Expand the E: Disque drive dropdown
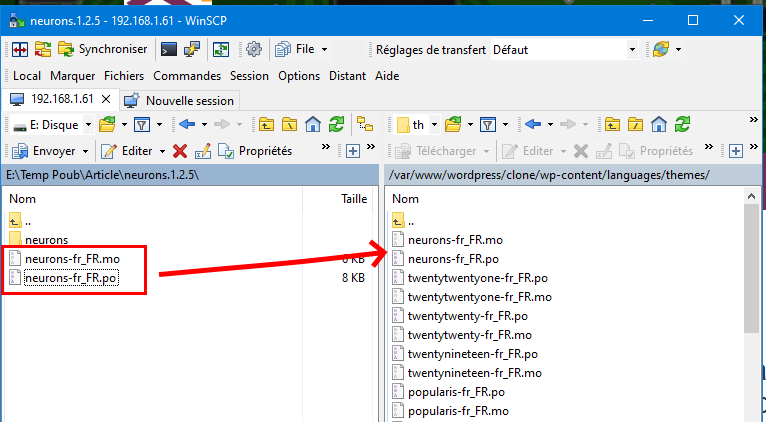The width and height of the screenshot is (766, 422). click(88, 125)
